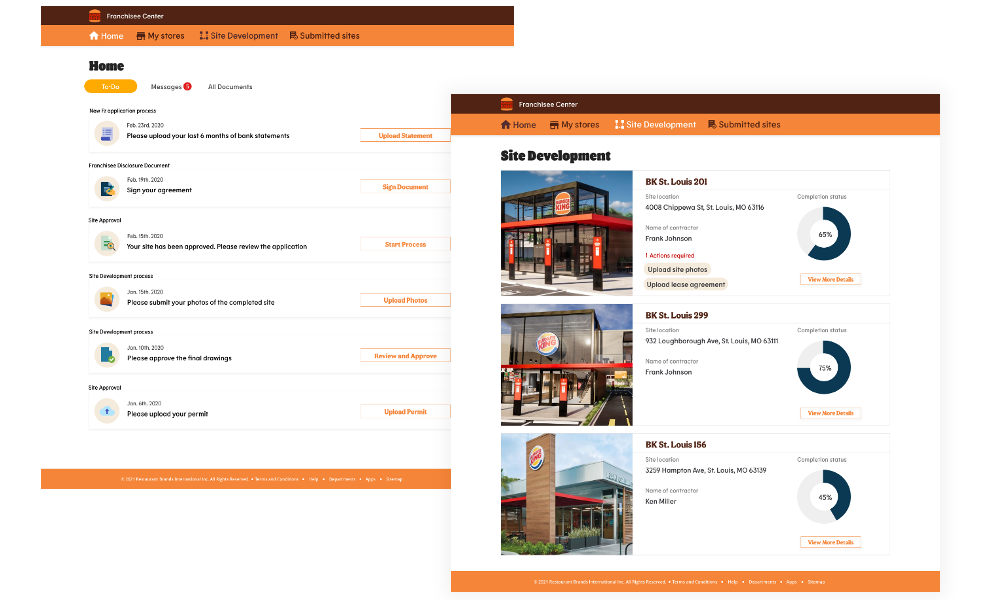
Task: Click the Sign Document button
Action: point(405,187)
